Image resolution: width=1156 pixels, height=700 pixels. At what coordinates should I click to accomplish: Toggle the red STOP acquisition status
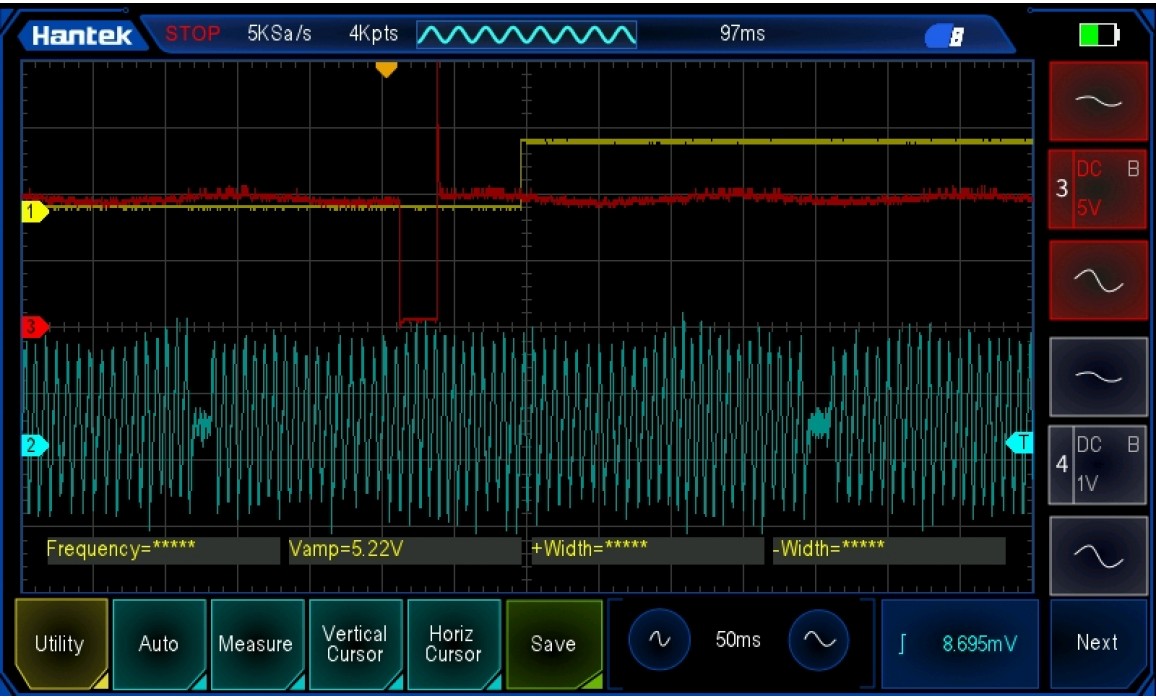(x=192, y=34)
